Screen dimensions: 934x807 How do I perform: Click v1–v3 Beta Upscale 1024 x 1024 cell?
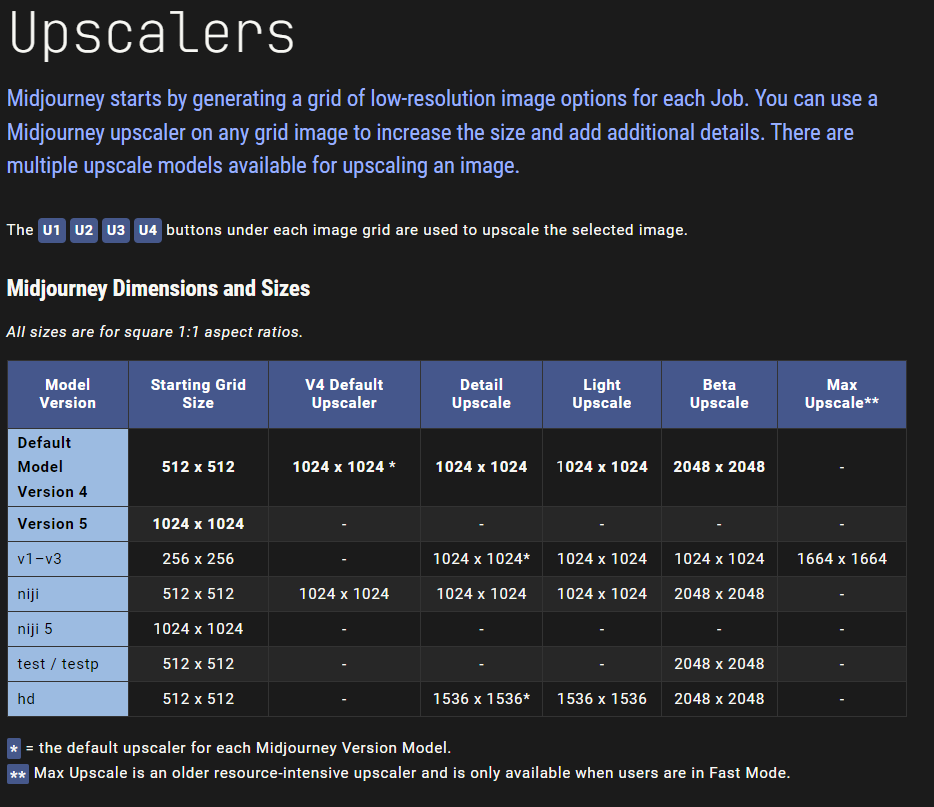pyautogui.click(x=719, y=559)
